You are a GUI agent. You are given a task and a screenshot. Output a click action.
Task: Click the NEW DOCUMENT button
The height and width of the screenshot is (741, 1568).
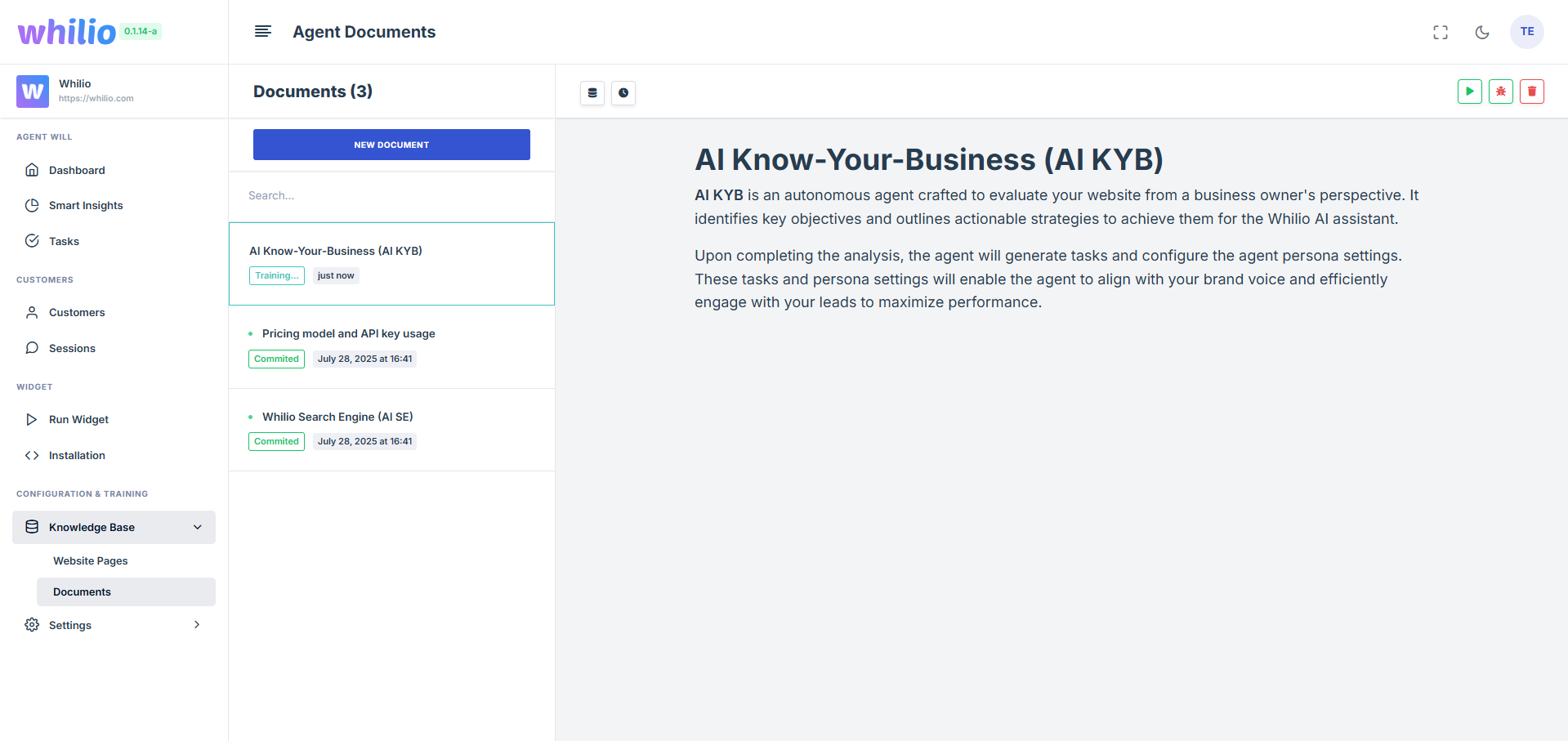[391, 145]
